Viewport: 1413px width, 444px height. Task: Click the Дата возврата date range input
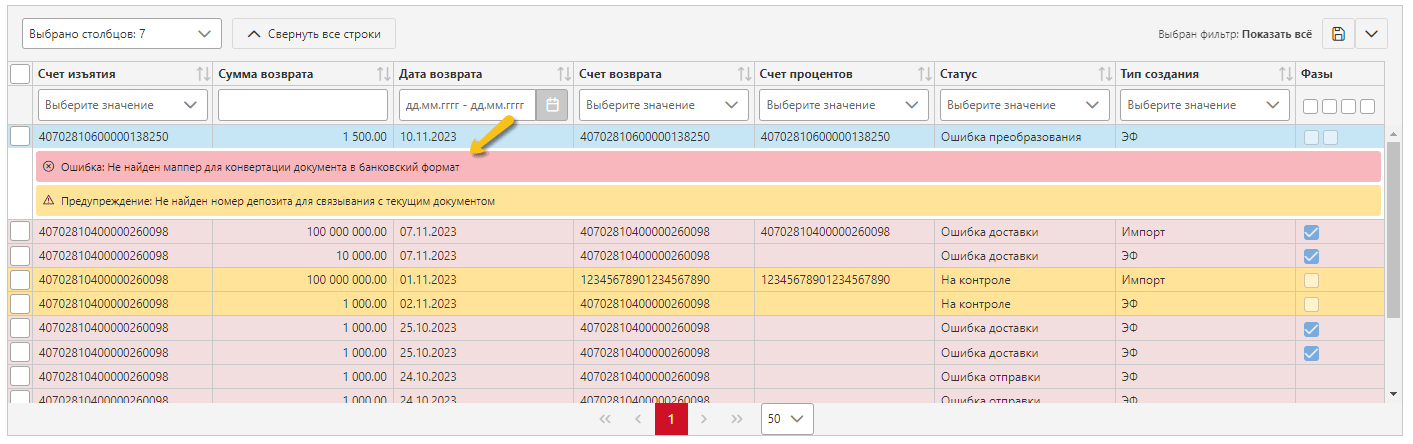[467, 104]
